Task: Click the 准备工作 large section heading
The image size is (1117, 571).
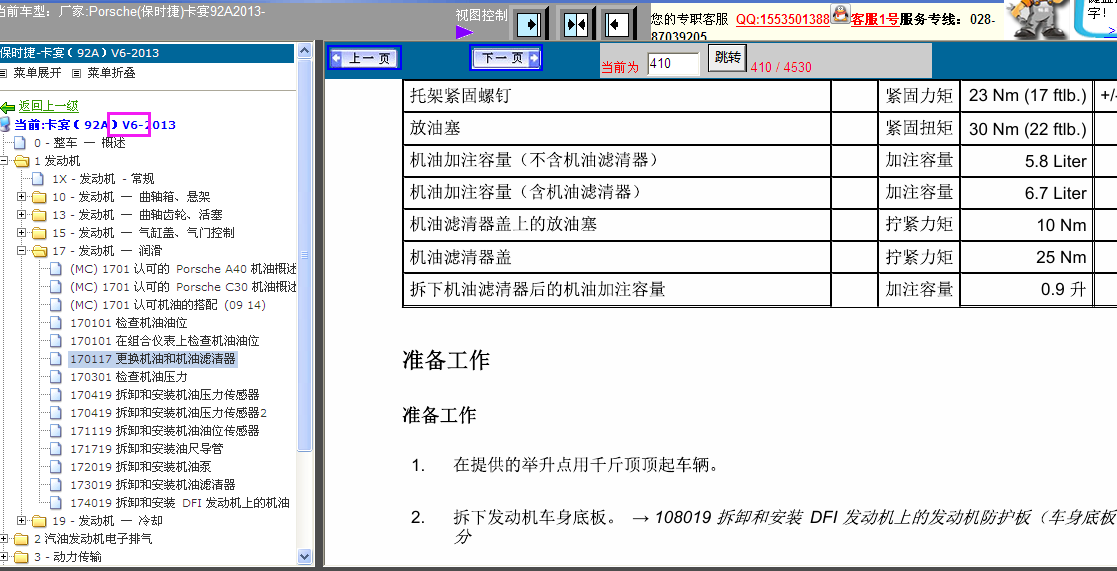Action: [446, 360]
